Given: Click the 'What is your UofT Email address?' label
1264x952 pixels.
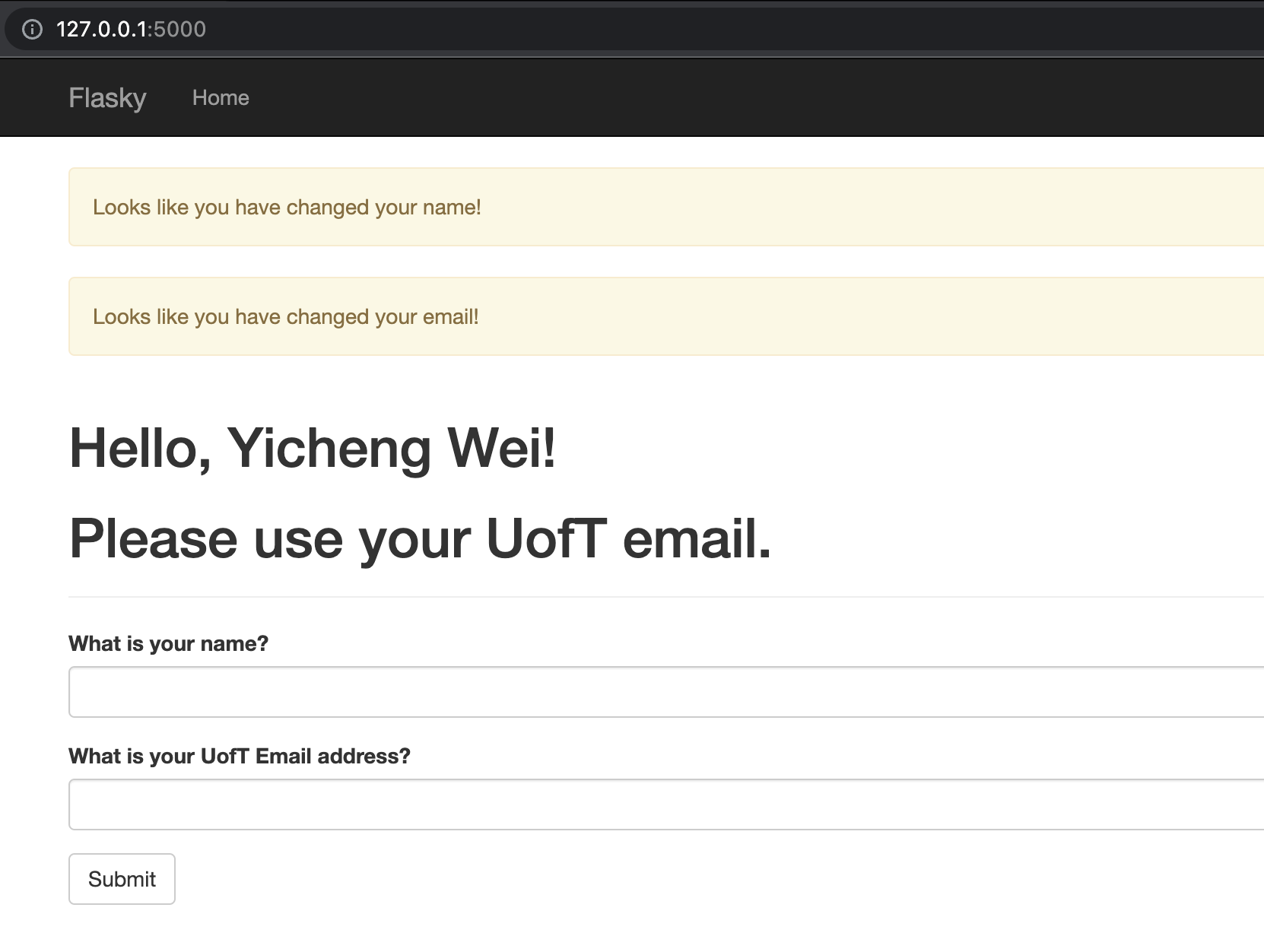Looking at the screenshot, I should (240, 757).
